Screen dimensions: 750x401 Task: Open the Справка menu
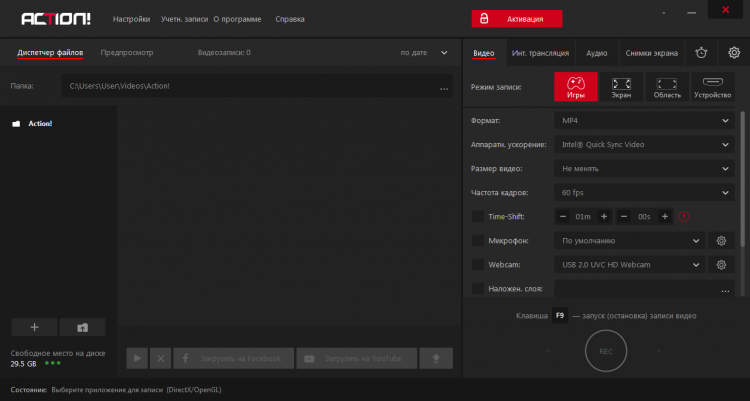point(290,19)
